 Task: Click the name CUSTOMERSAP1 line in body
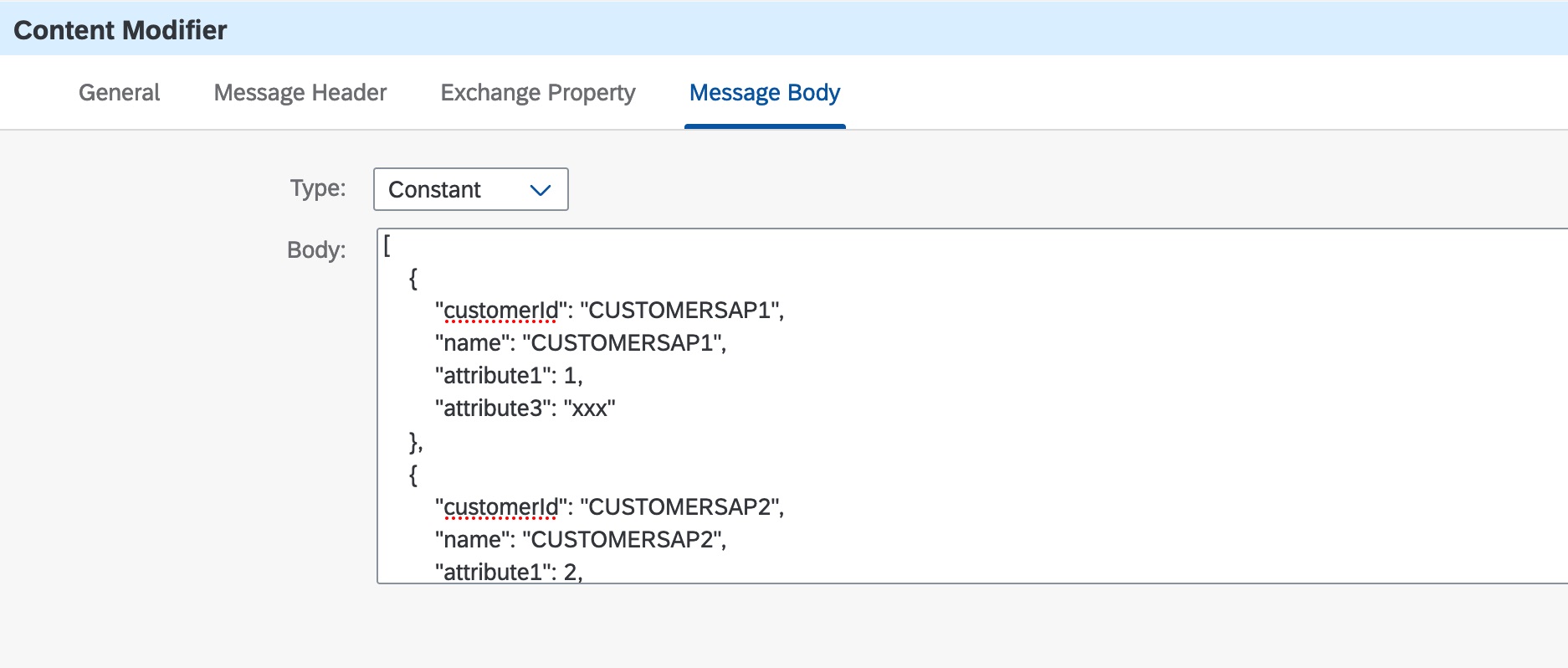580,343
